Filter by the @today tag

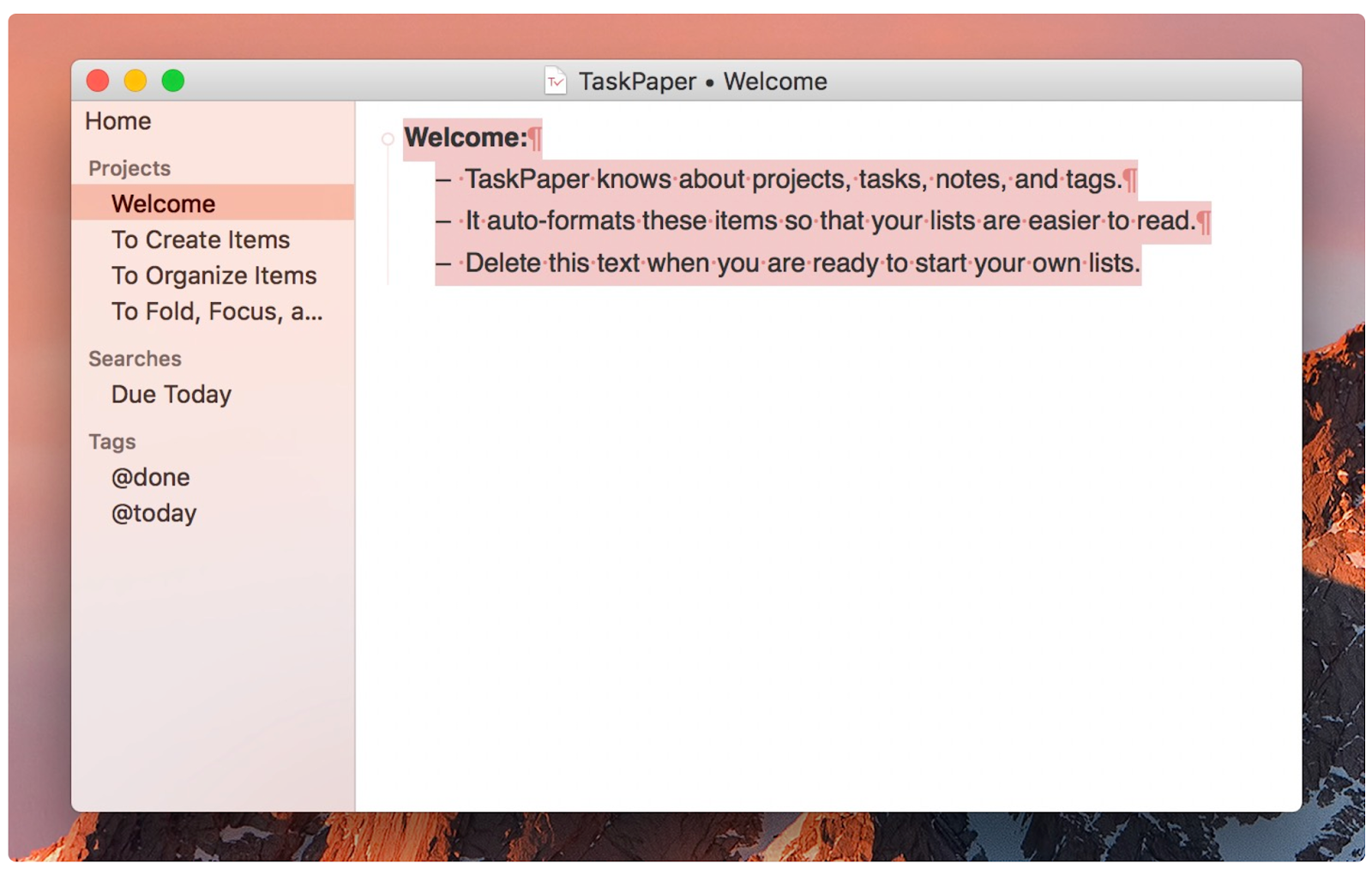coord(154,513)
